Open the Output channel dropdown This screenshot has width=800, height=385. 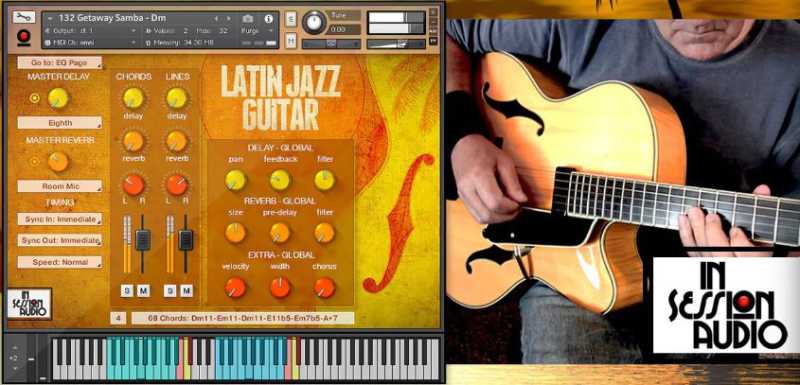(91, 31)
